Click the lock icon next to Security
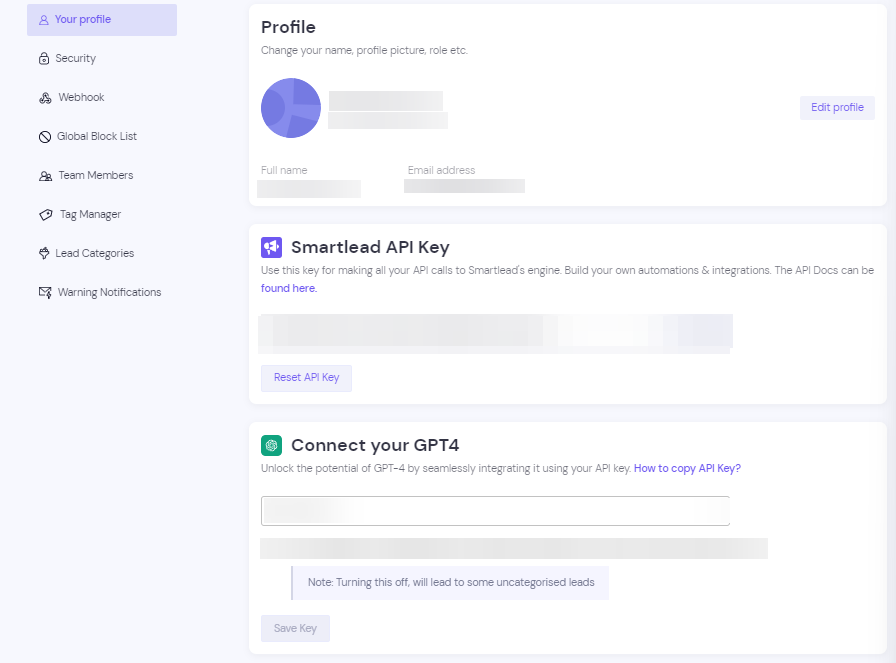 point(44,58)
